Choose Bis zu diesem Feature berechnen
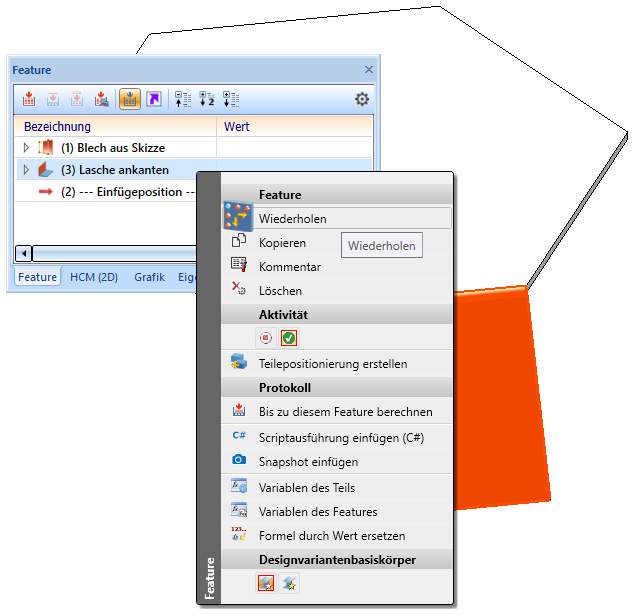The height and width of the screenshot is (615, 633). click(x=337, y=411)
